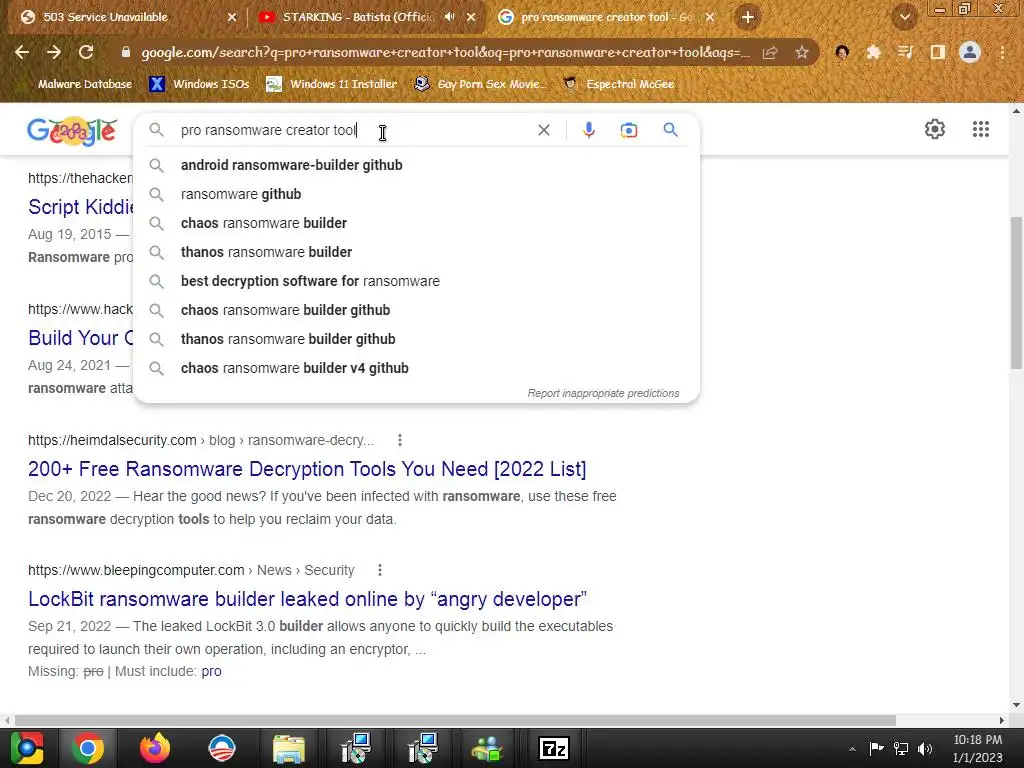Image resolution: width=1024 pixels, height=768 pixels.
Task: Open the Chrome three-dot menu
Action: click(1002, 52)
